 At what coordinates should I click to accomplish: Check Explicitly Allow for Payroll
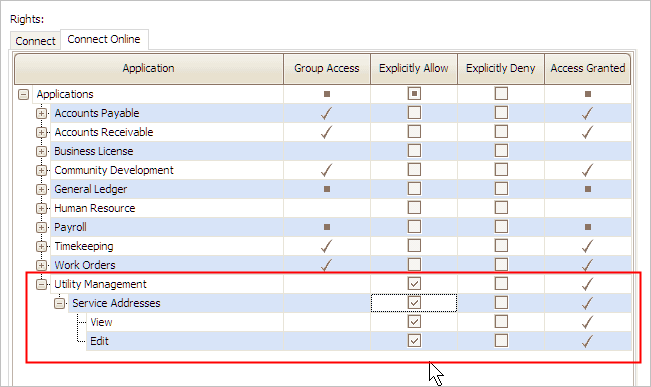point(414,227)
